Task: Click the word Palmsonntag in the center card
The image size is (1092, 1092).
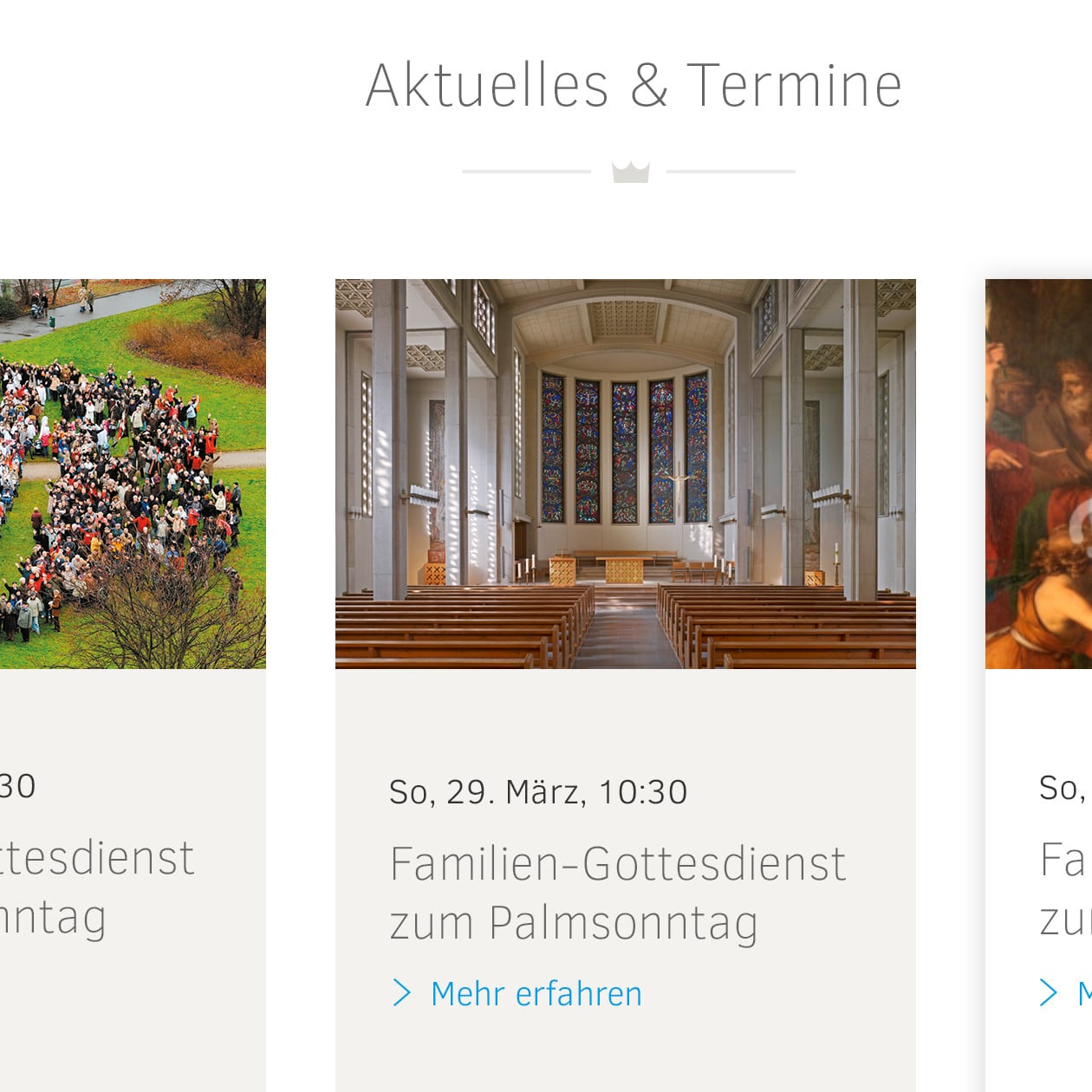Action: tap(623, 923)
